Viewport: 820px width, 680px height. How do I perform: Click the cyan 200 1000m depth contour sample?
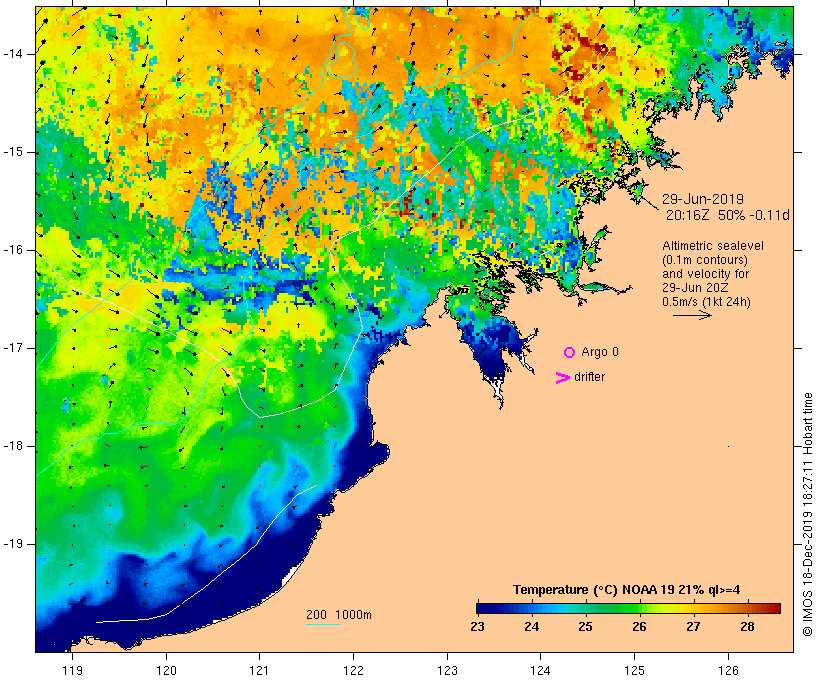coord(323,625)
